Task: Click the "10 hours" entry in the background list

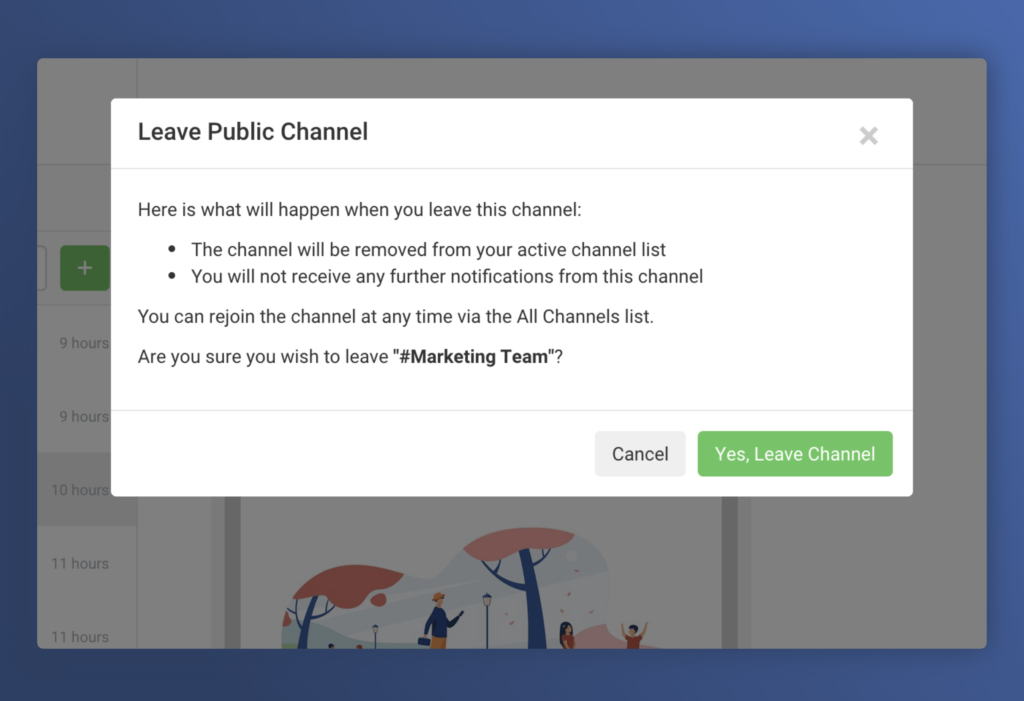Action: (x=80, y=490)
